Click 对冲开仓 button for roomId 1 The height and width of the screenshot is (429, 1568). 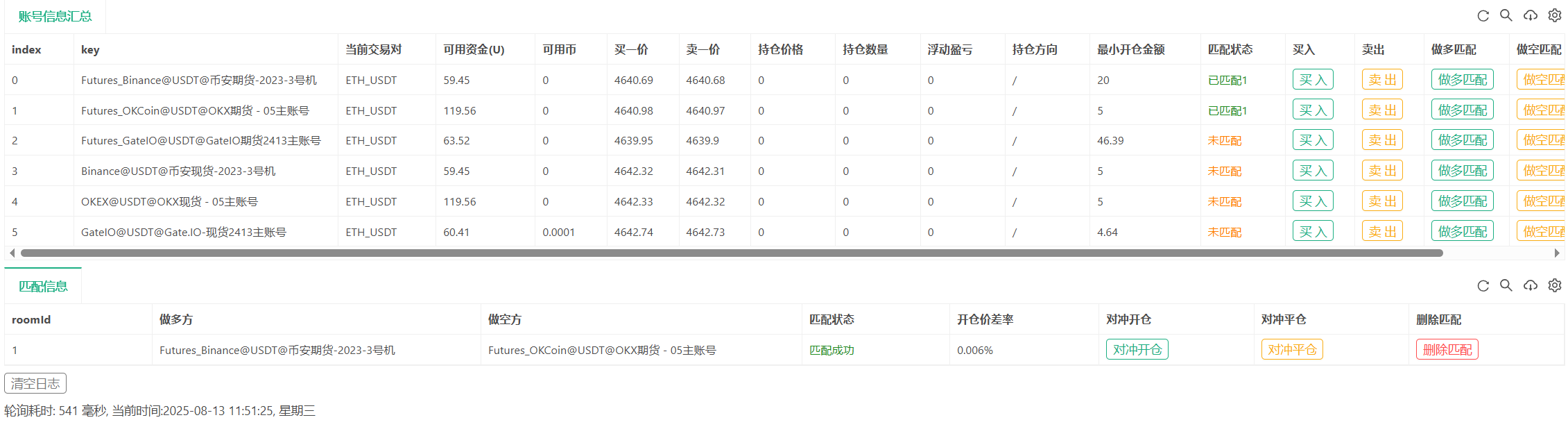1137,349
